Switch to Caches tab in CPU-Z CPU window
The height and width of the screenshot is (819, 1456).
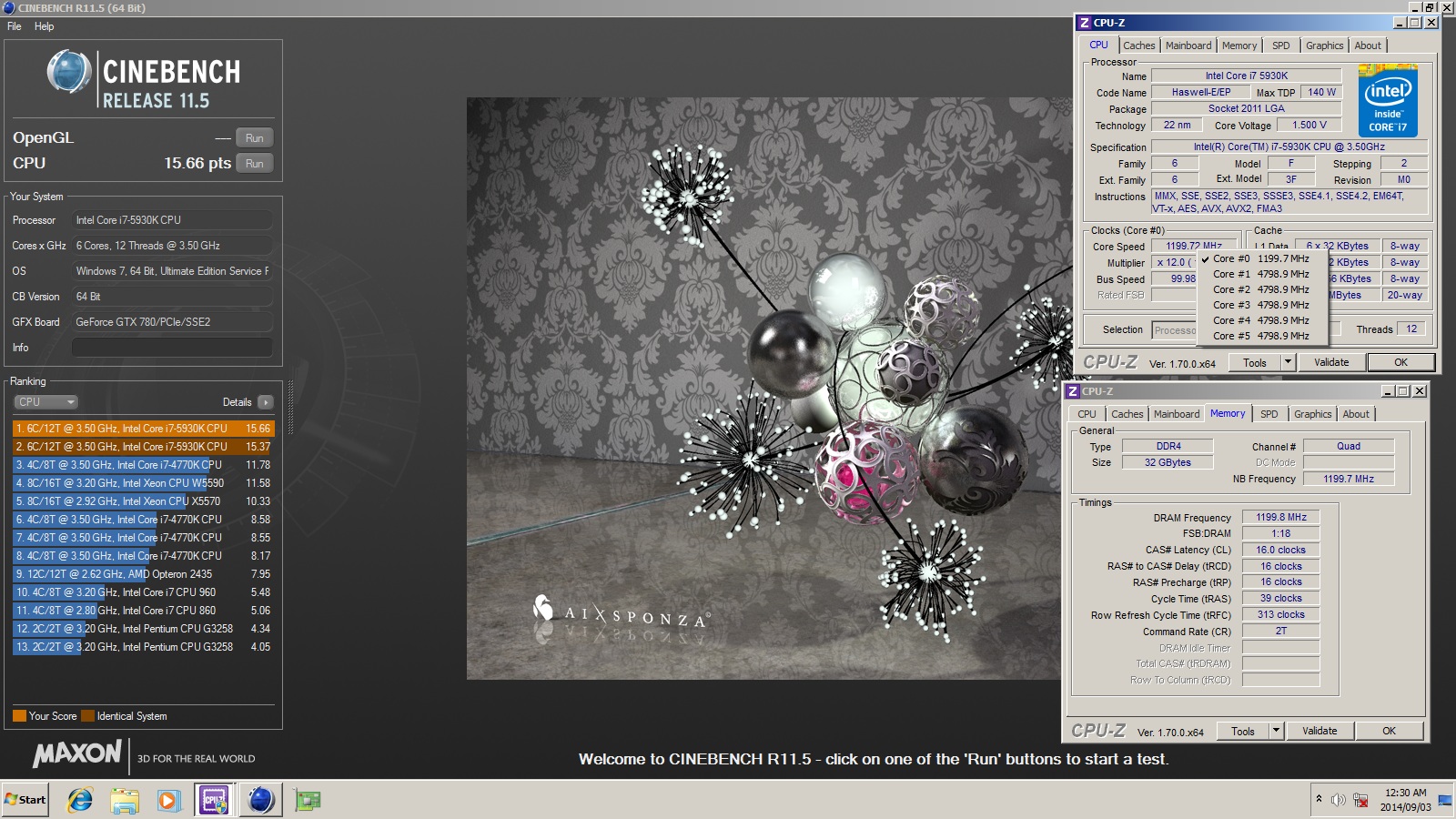point(1138,45)
